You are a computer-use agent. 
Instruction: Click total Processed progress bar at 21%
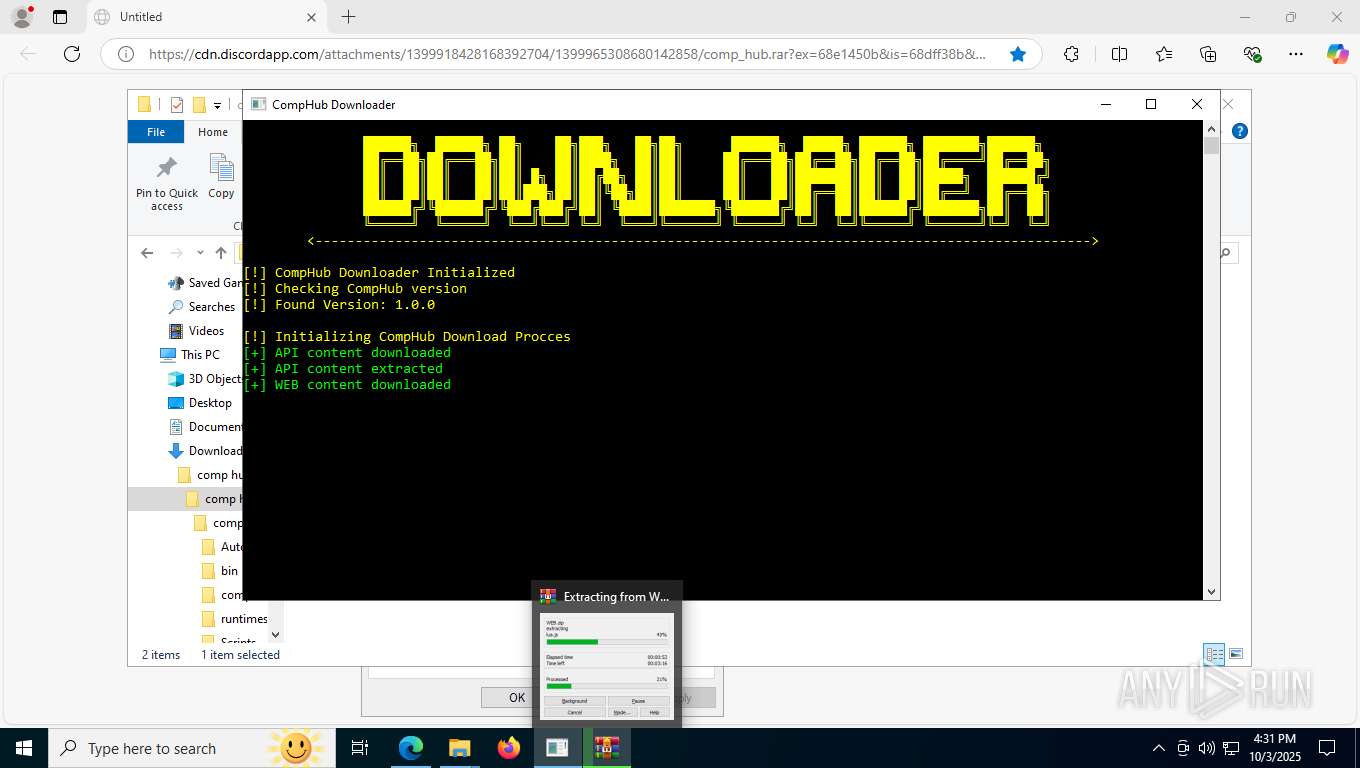[606, 686]
